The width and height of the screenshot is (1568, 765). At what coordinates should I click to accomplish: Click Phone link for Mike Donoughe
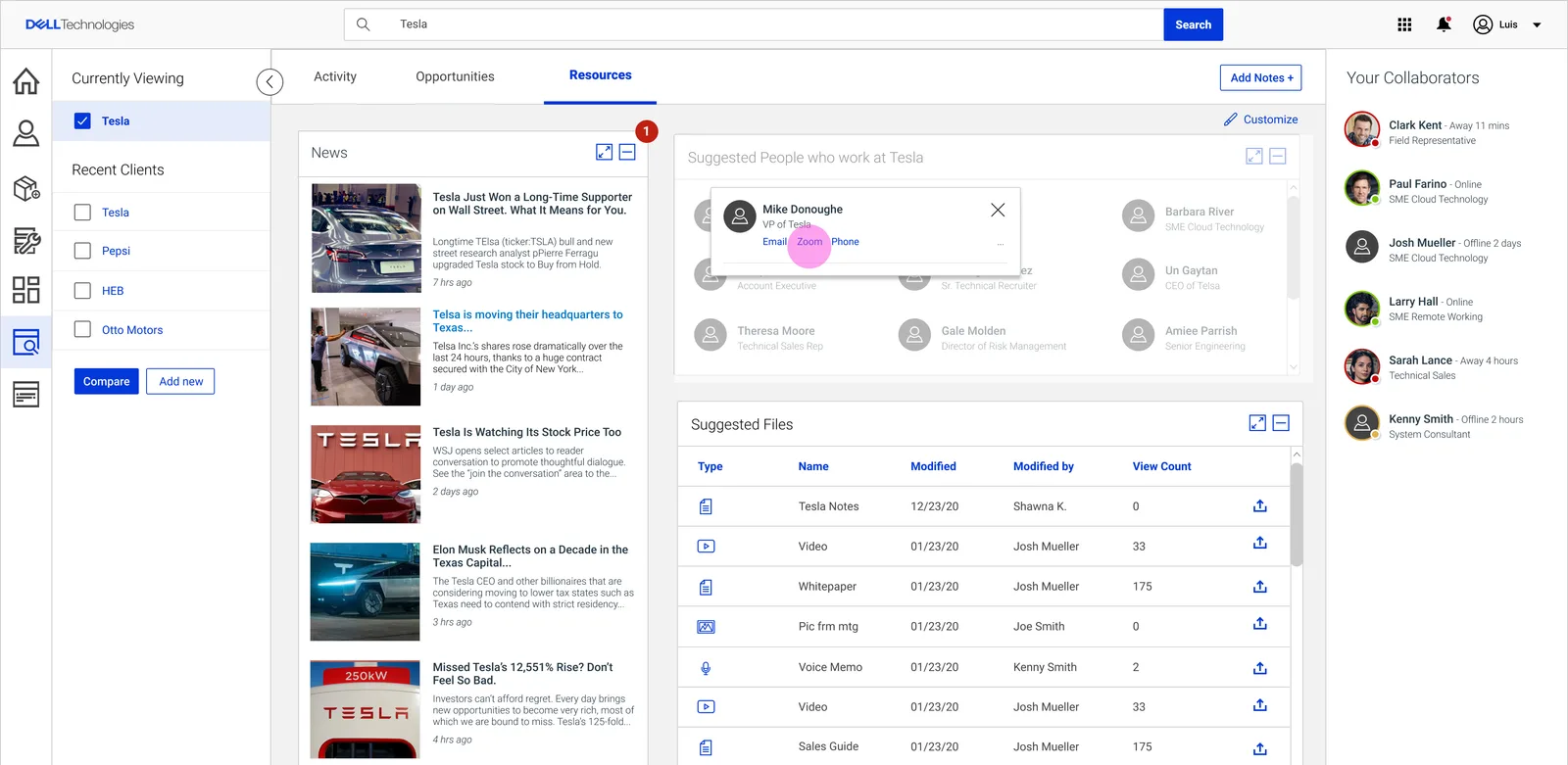(x=845, y=242)
